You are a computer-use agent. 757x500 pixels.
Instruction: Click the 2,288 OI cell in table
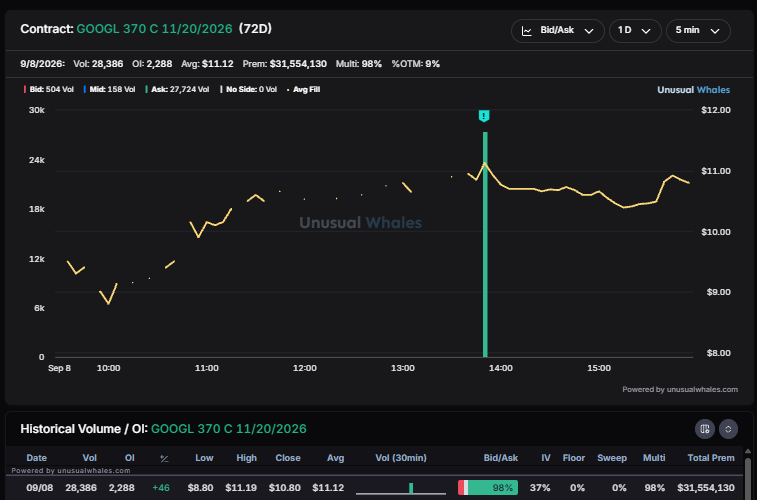click(122, 487)
